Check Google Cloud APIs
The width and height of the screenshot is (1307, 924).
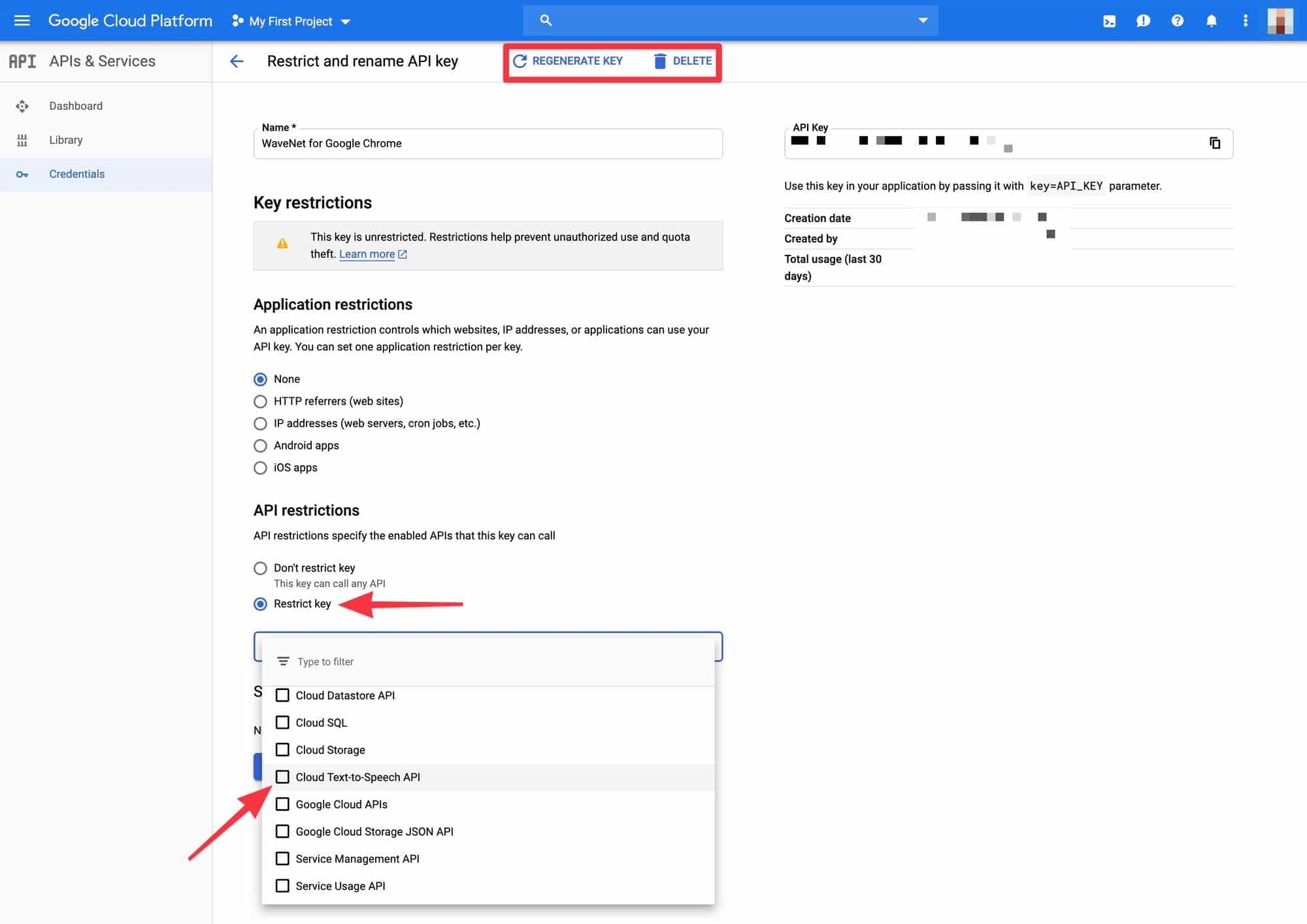tap(282, 804)
